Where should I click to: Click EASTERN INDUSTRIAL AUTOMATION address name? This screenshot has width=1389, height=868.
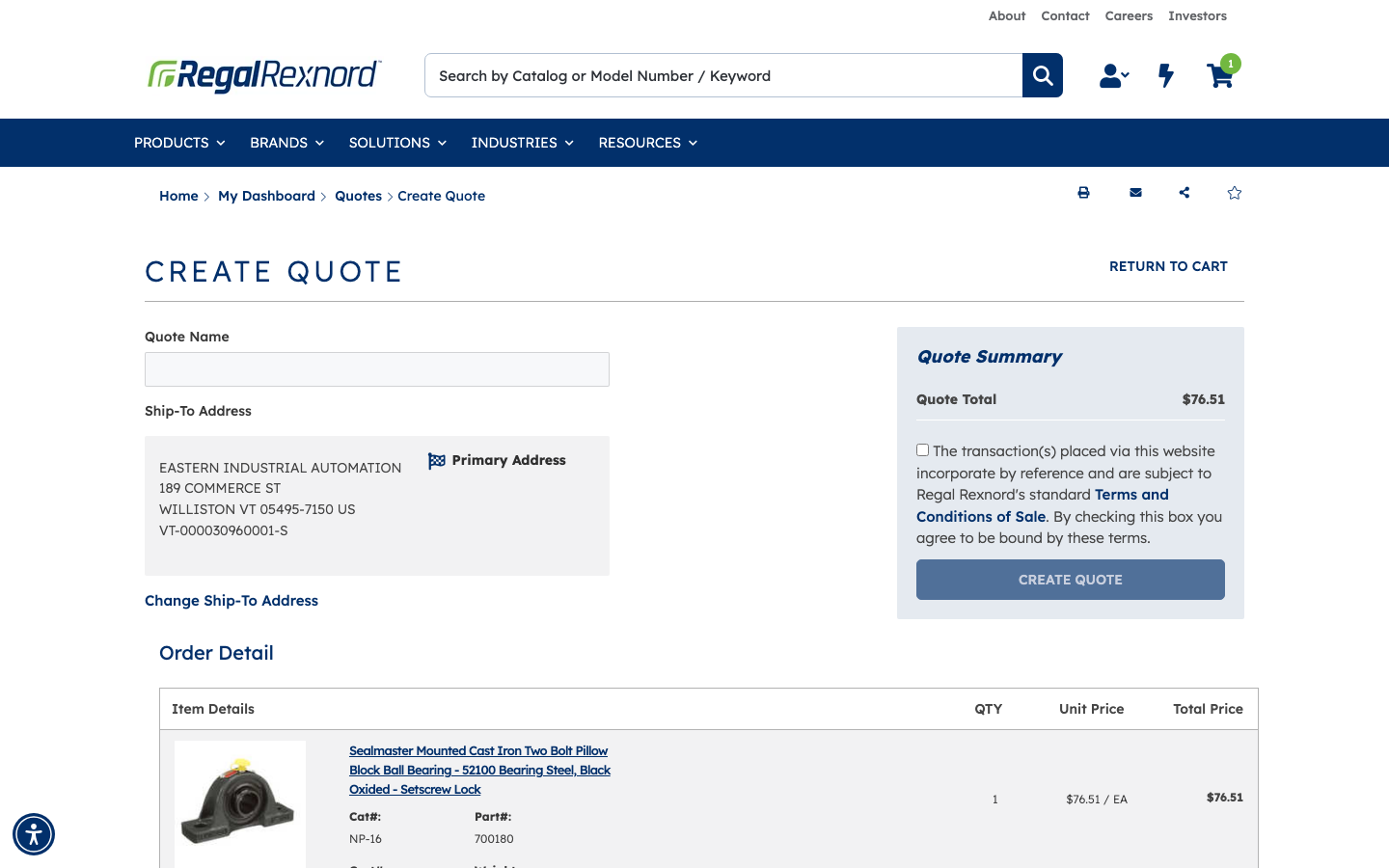pyautogui.click(x=280, y=468)
